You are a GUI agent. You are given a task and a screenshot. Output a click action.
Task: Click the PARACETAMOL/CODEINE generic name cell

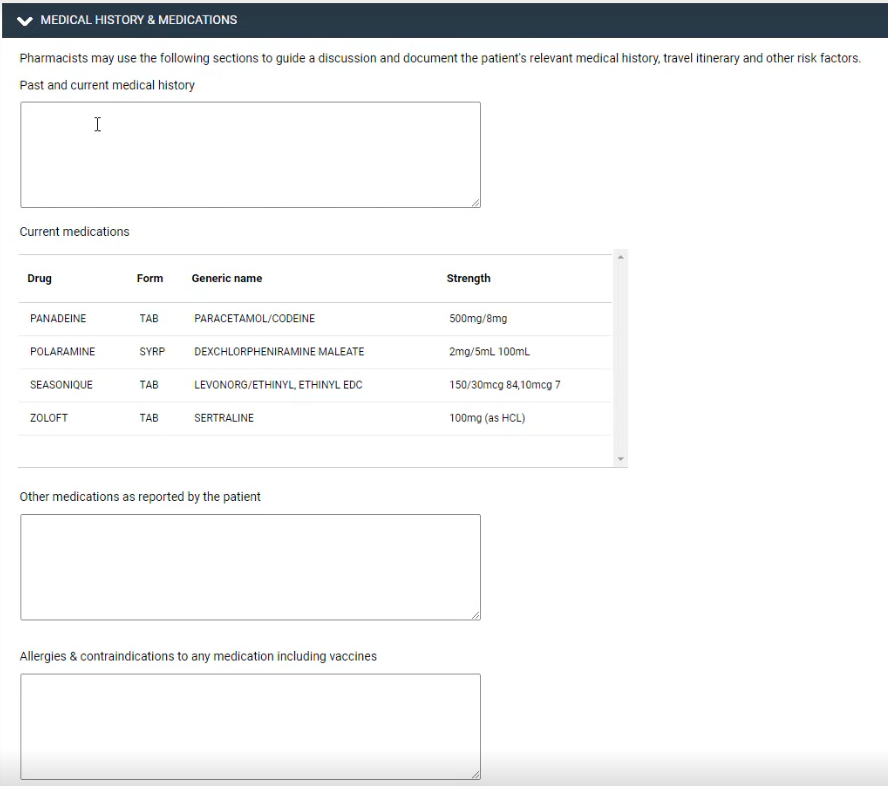point(254,319)
